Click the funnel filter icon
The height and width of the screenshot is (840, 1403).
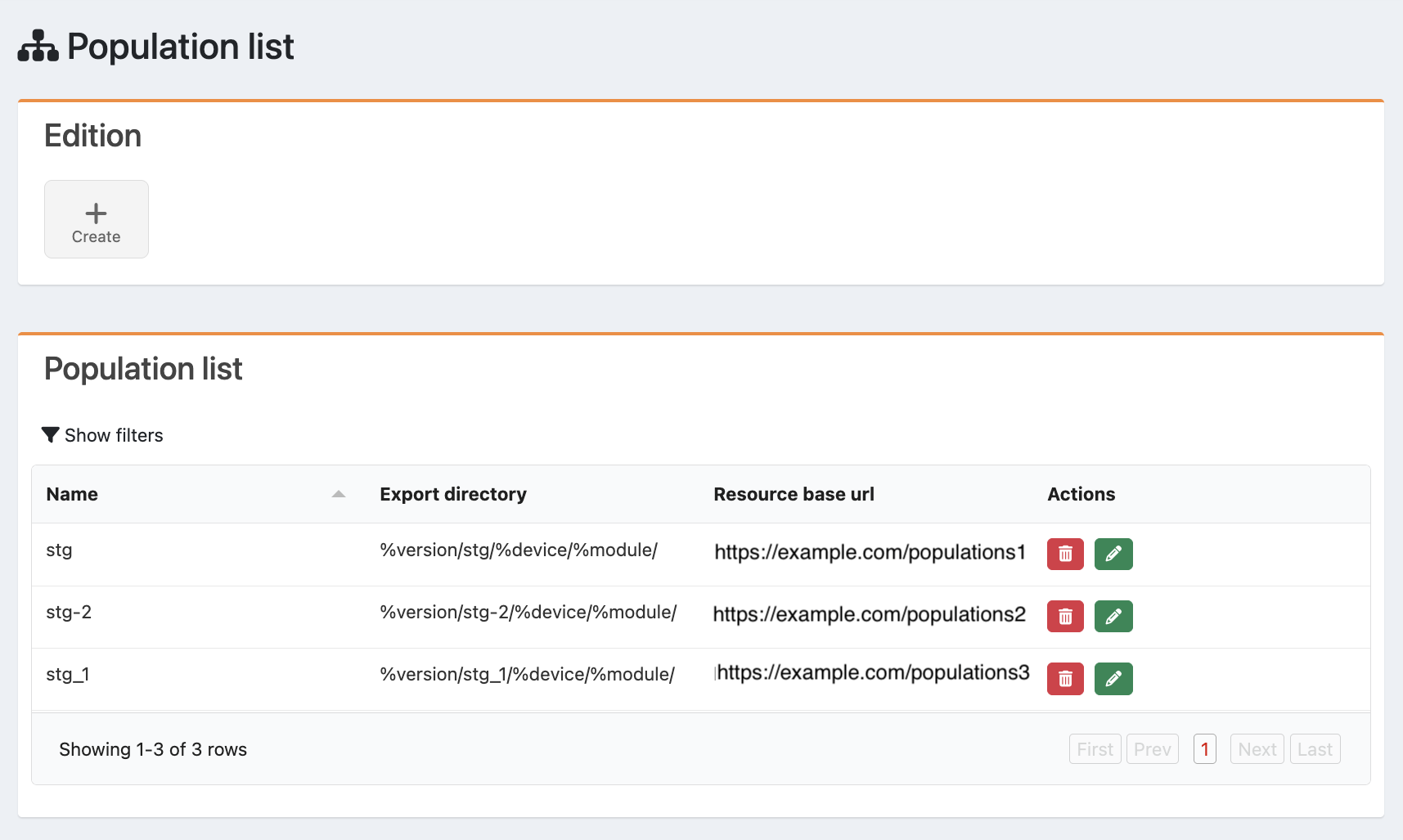51,435
